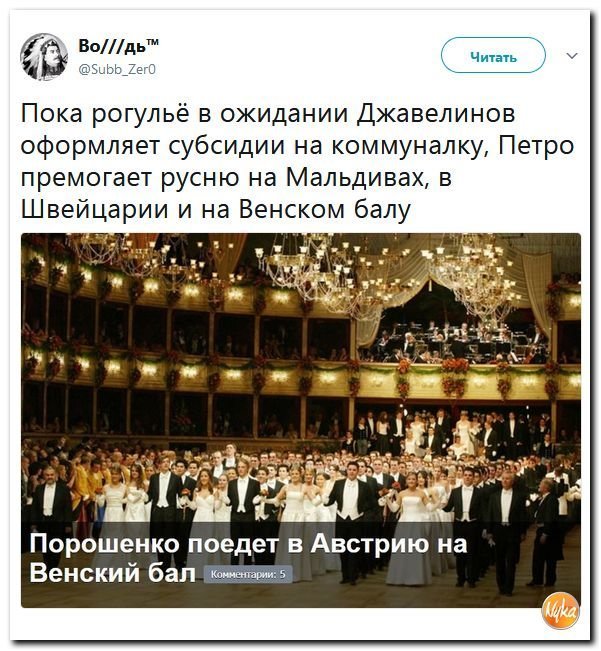Click the orchestra balcony in the photo

pos(457,338)
